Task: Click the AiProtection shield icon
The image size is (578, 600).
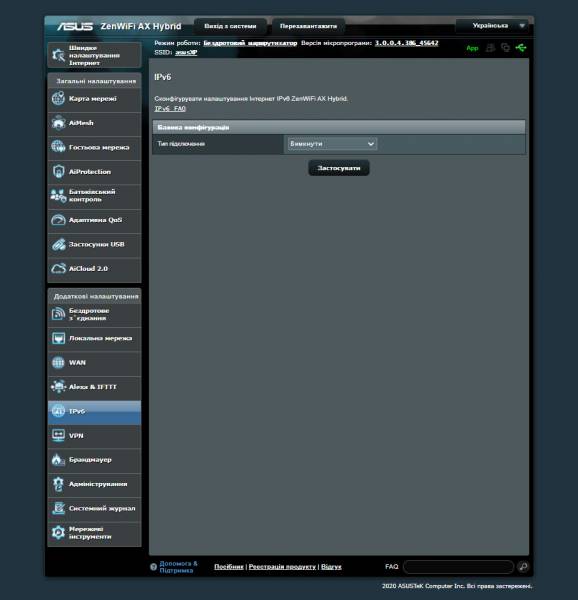Action: (x=58, y=172)
